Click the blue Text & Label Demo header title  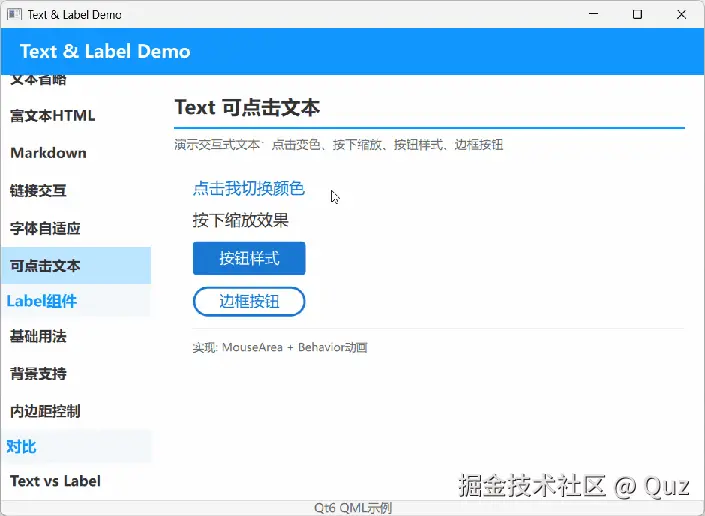tap(105, 51)
